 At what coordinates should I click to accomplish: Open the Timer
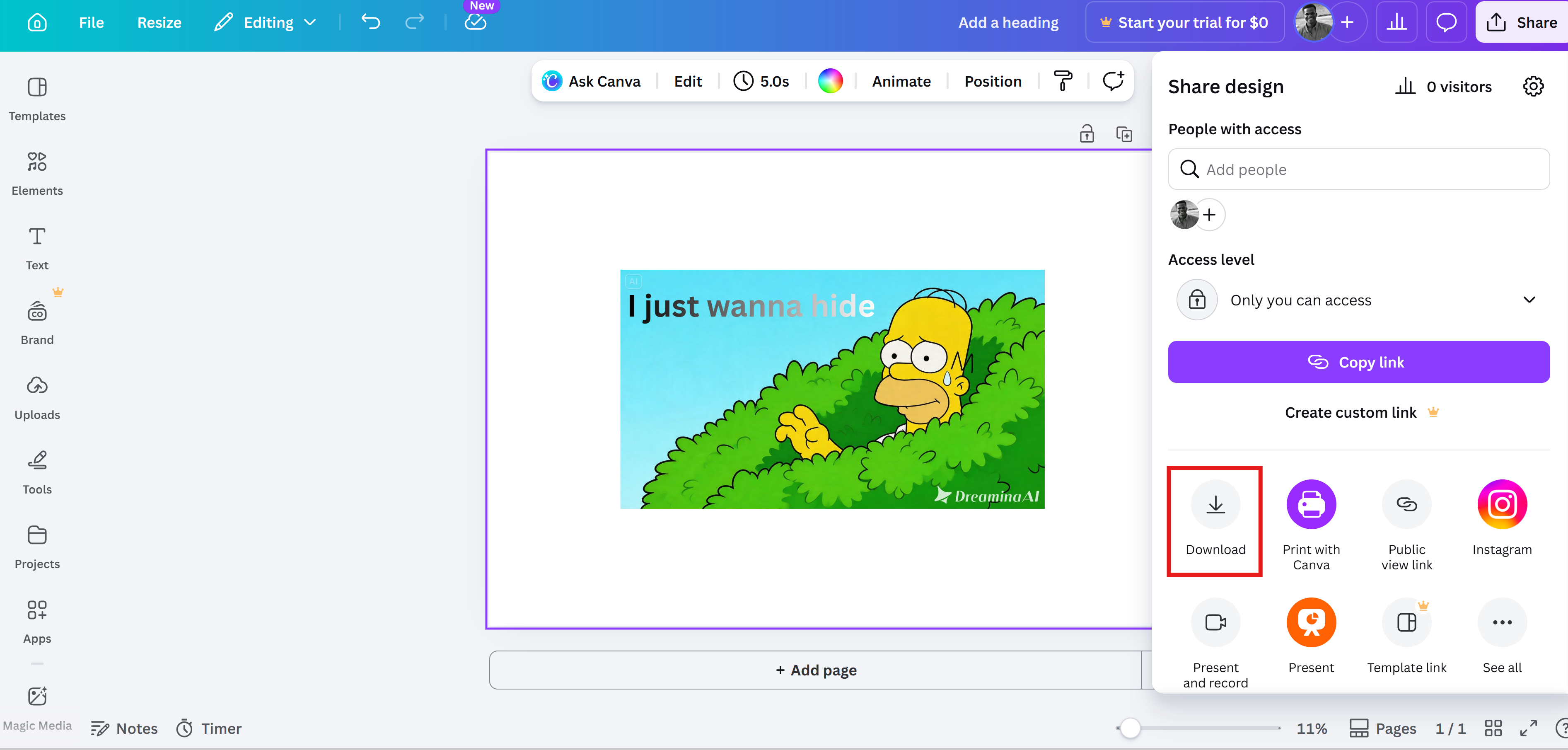[209, 728]
